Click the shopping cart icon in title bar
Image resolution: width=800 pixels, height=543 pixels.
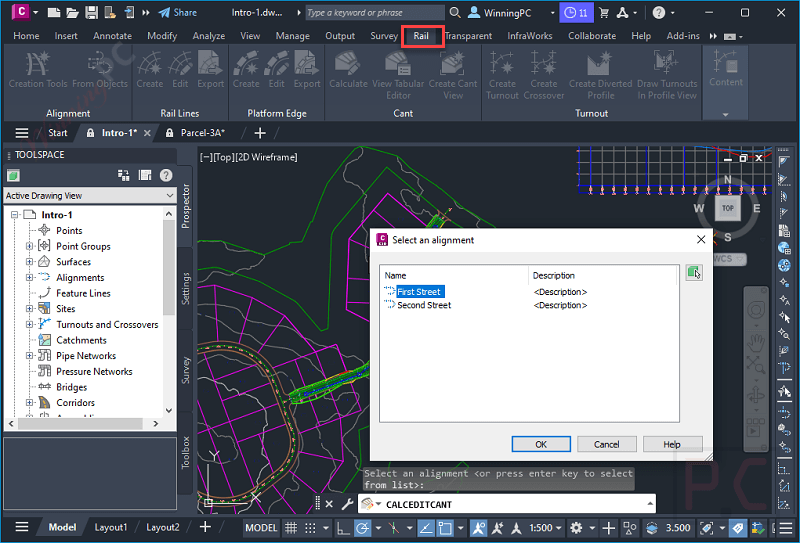[x=604, y=13]
